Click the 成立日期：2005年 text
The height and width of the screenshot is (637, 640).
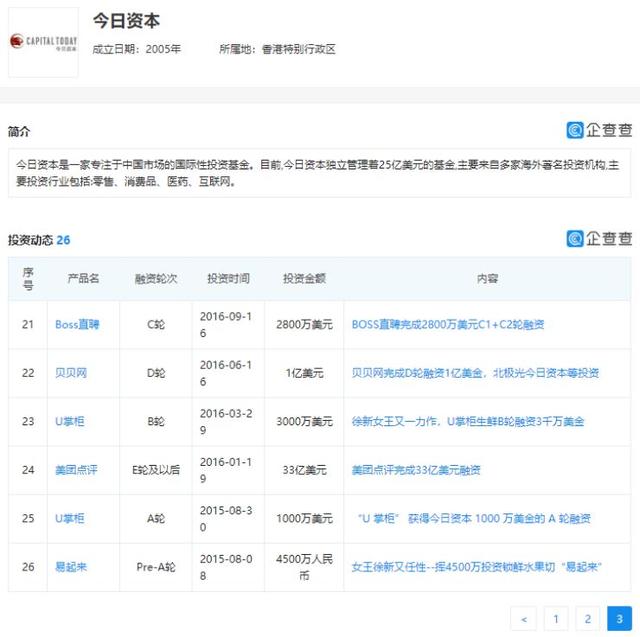[137, 49]
